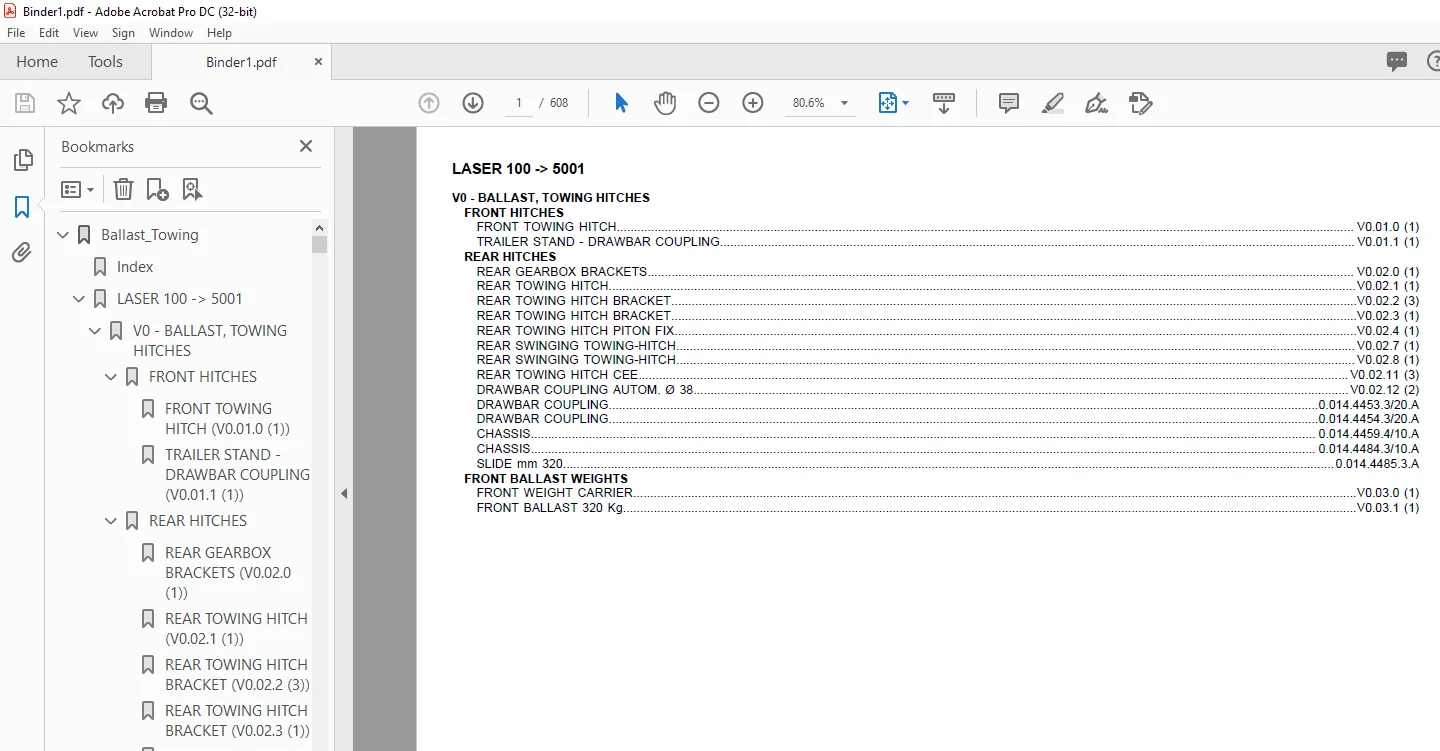This screenshot has width=1440, height=751.
Task: Collapse the LASER 100 -> 5001 bookmark
Action: pyautogui.click(x=80, y=299)
